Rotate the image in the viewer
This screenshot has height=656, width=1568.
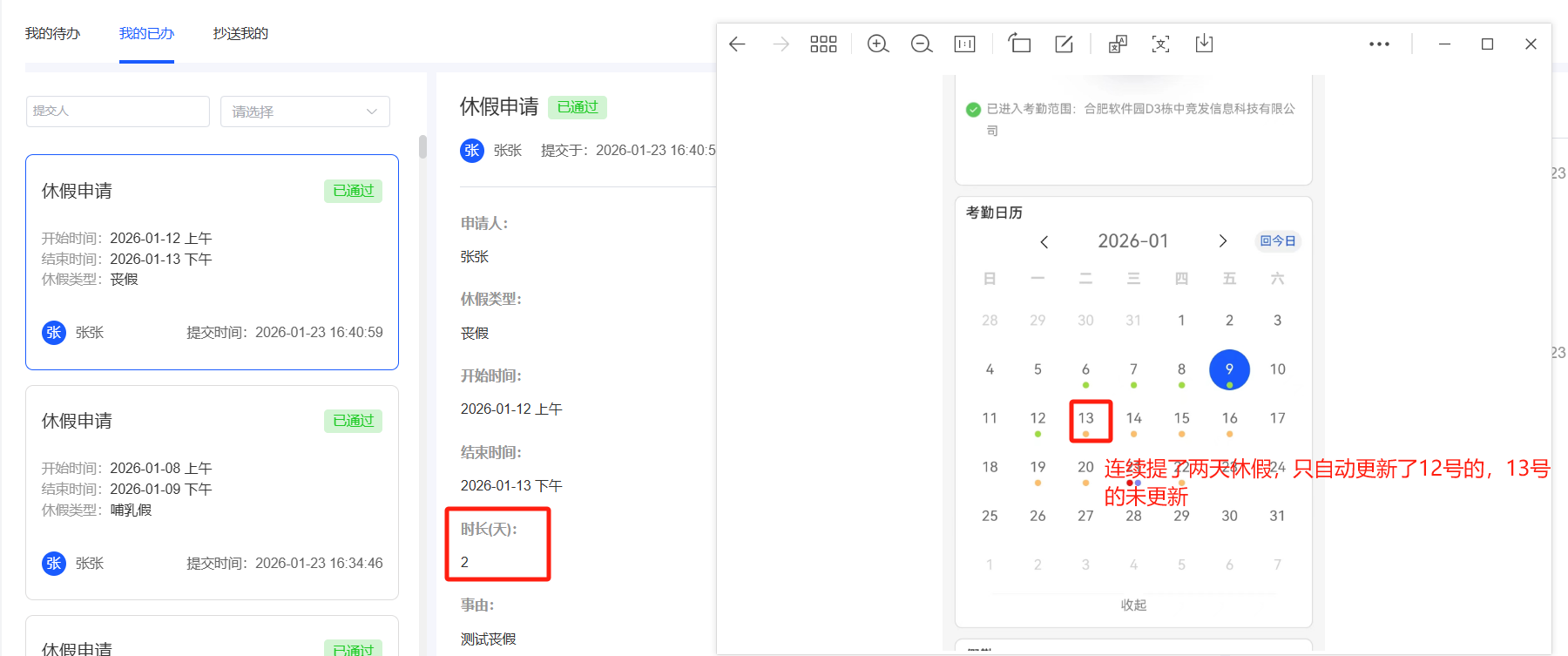1019,44
